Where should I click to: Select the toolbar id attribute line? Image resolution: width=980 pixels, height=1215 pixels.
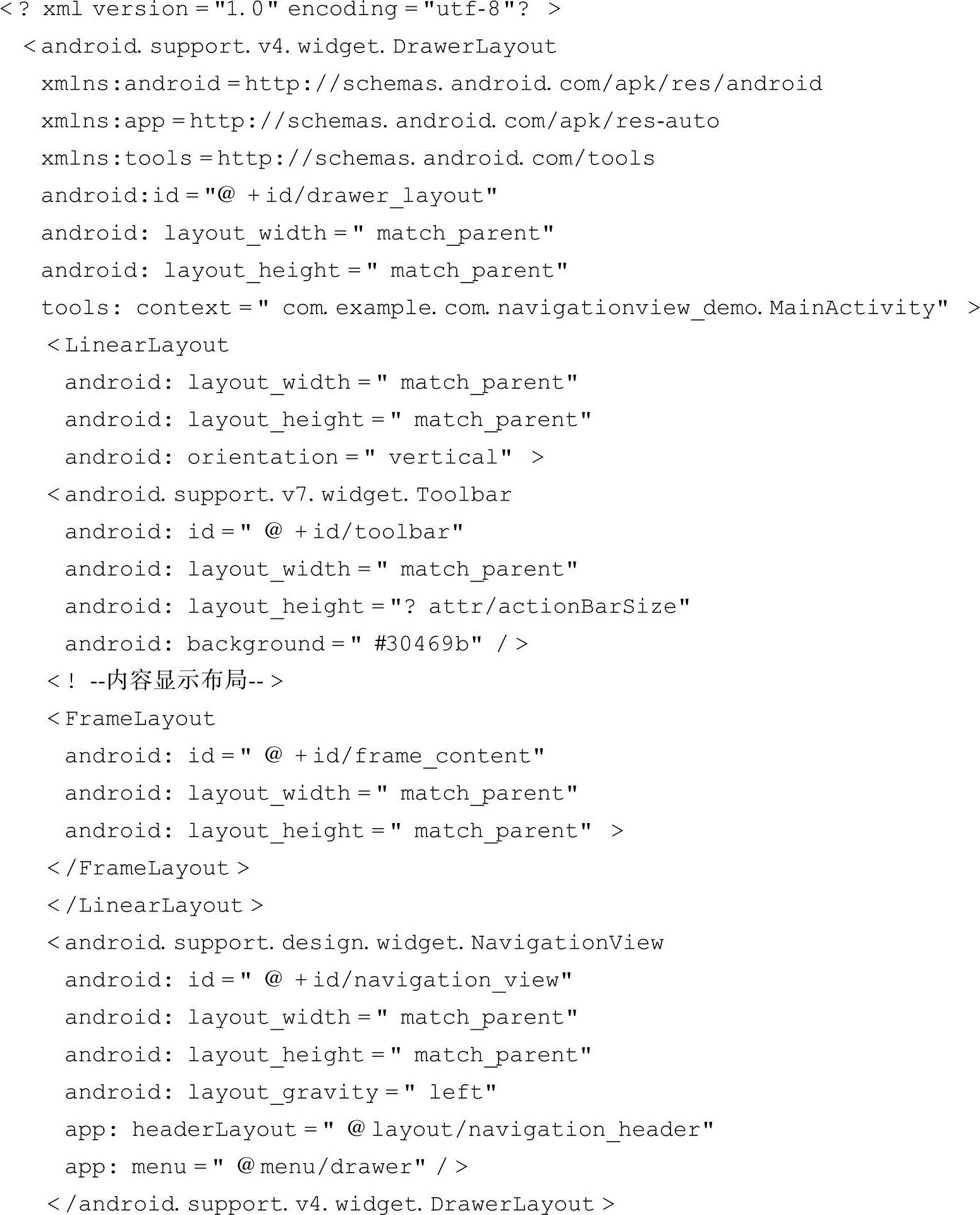263,532
